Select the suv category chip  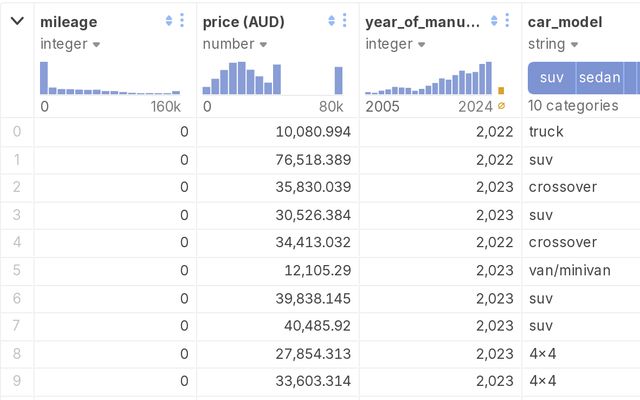[551, 78]
